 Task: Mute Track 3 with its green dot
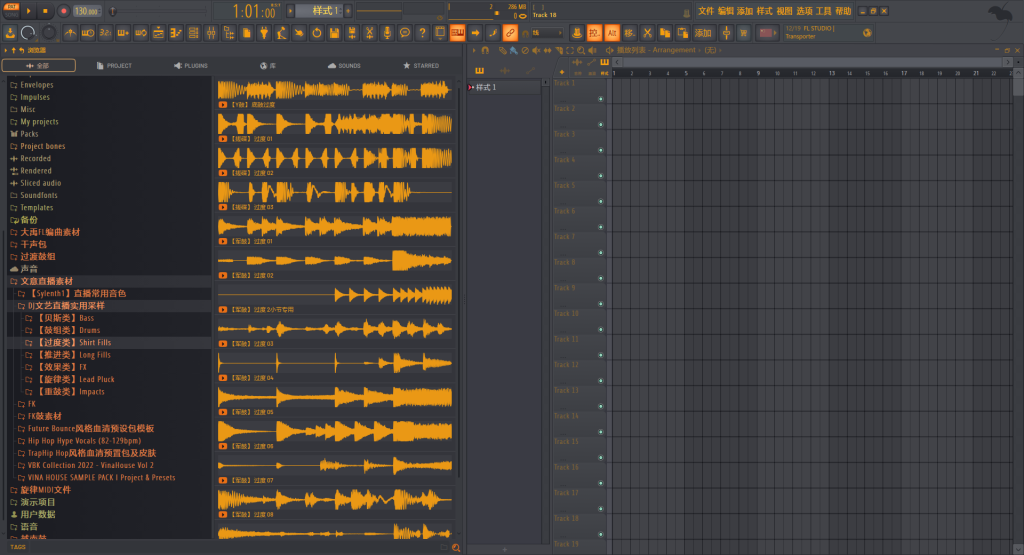tap(600, 150)
